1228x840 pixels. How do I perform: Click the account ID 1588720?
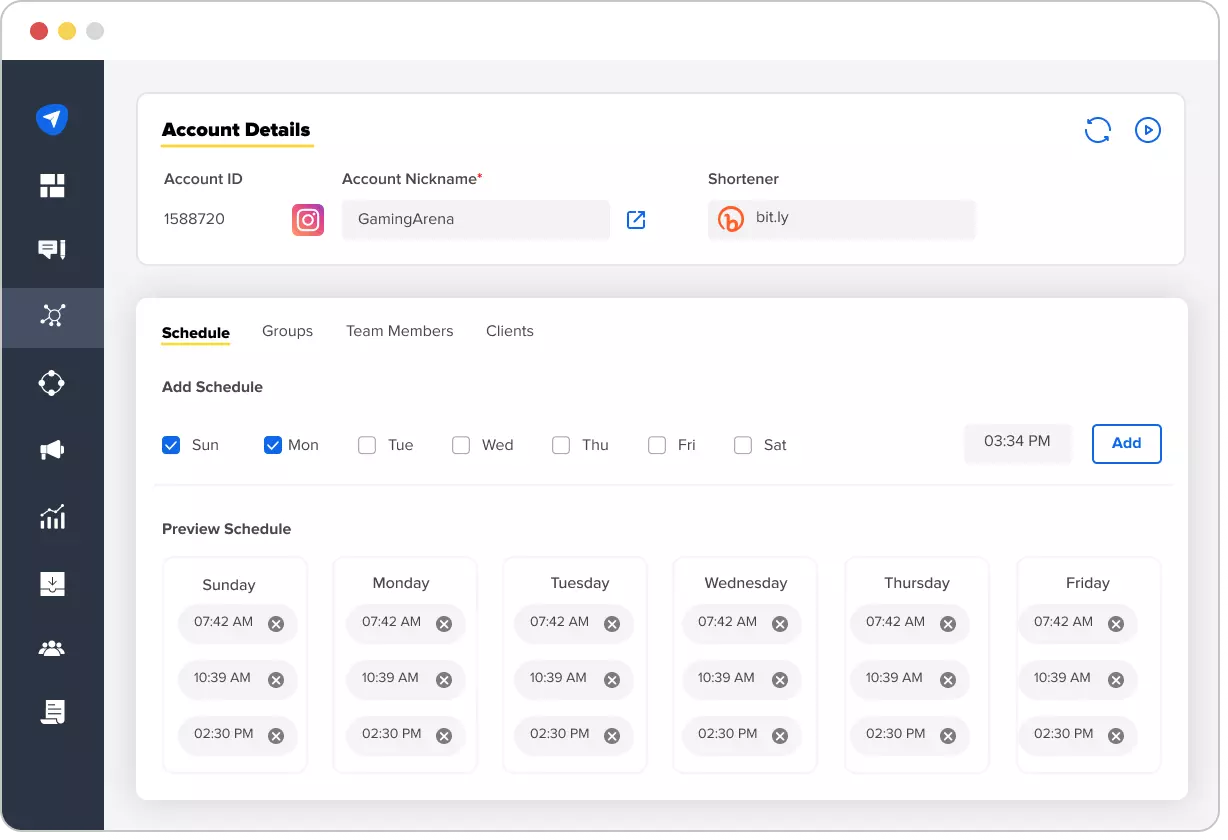(x=194, y=219)
